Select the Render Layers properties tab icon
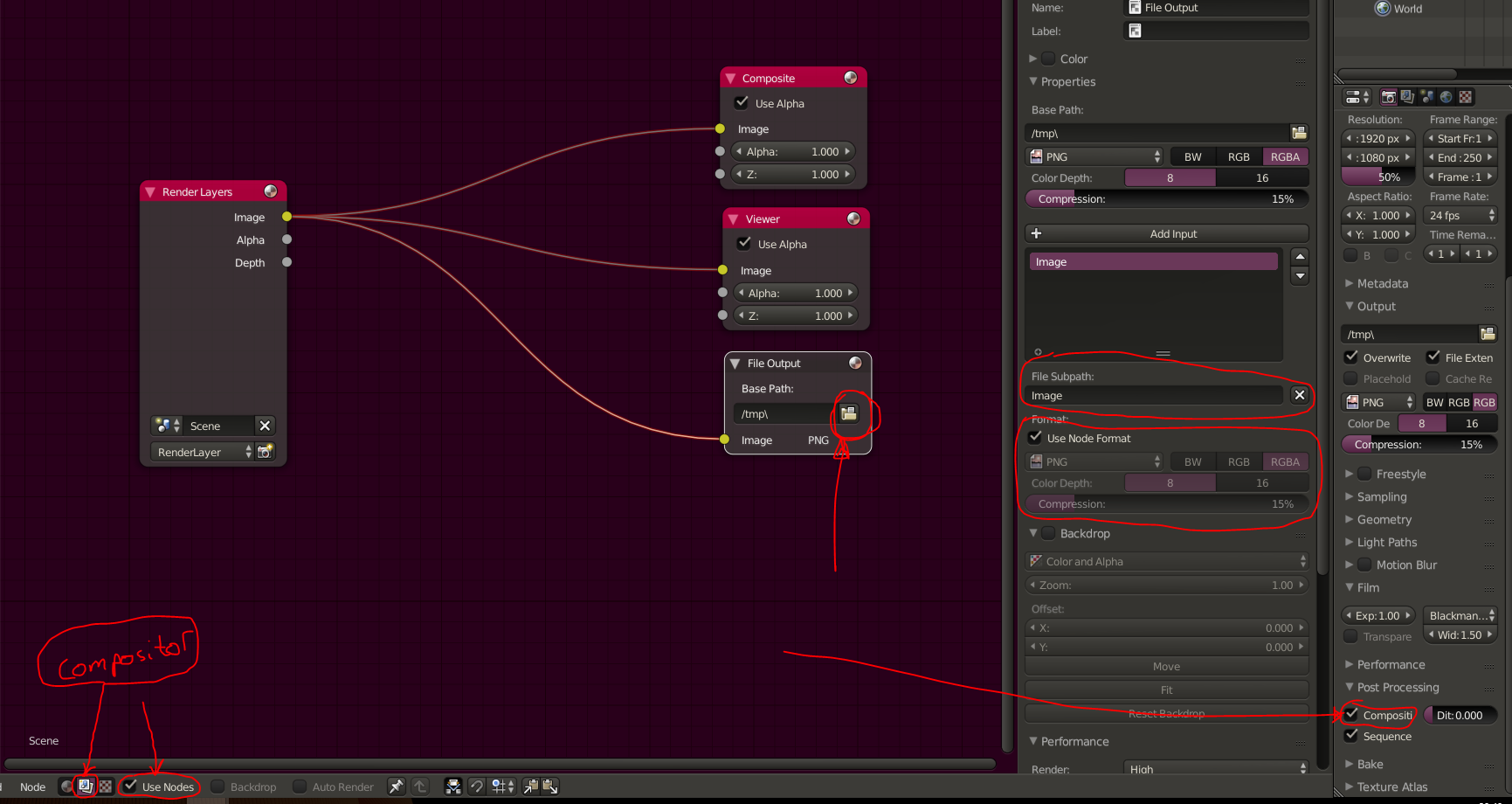 (x=1407, y=96)
